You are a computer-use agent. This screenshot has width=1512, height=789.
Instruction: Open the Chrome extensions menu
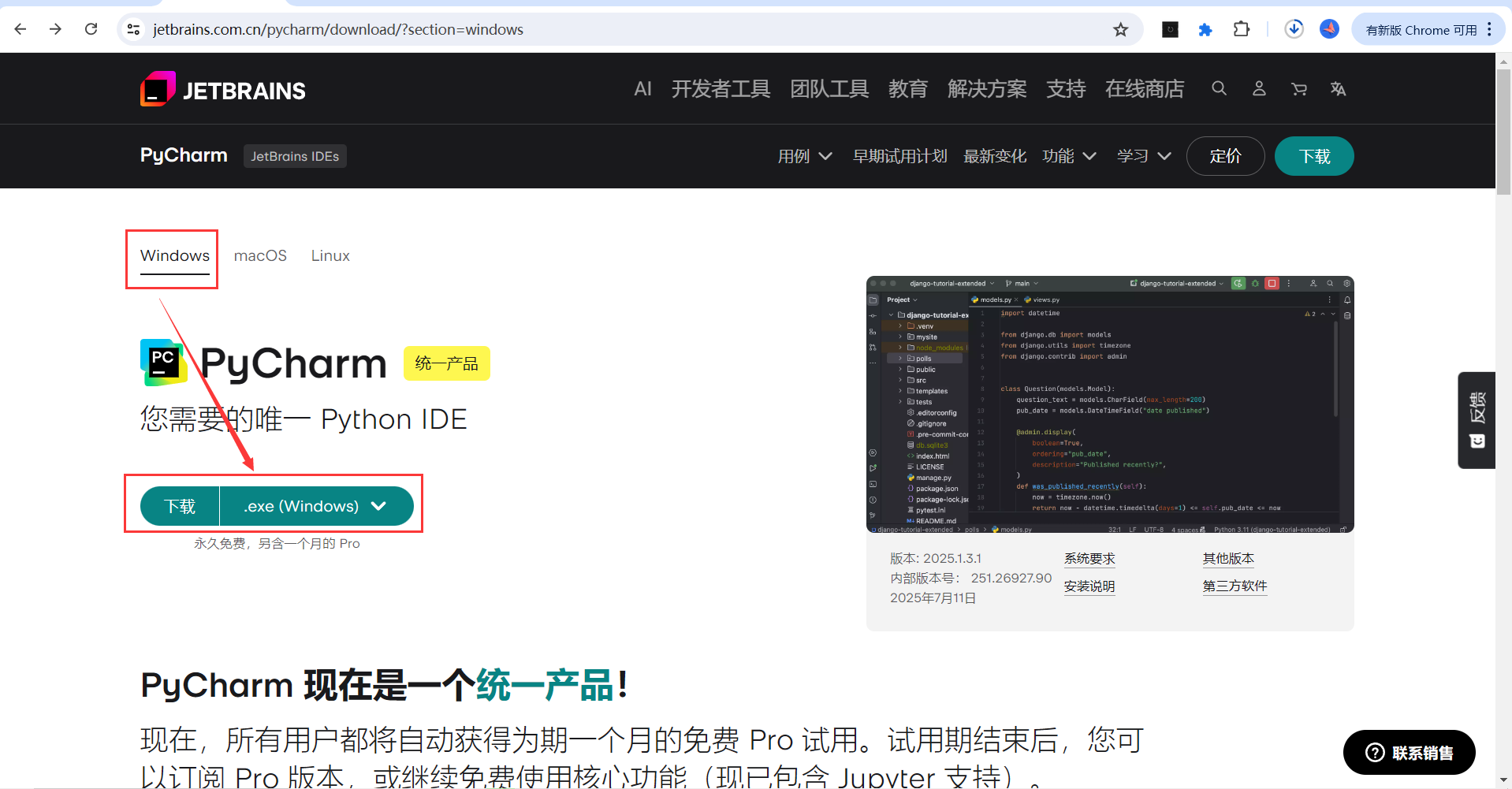[1242, 29]
